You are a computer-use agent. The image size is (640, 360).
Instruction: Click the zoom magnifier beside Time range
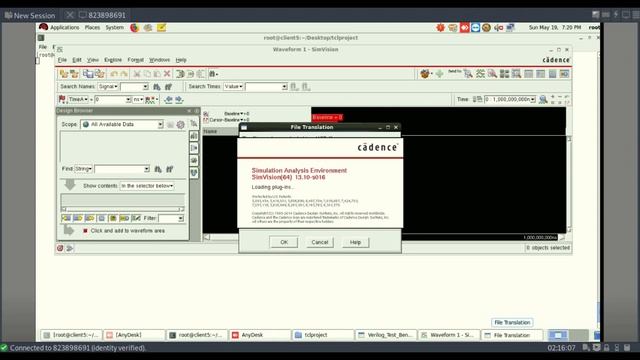(543, 99)
